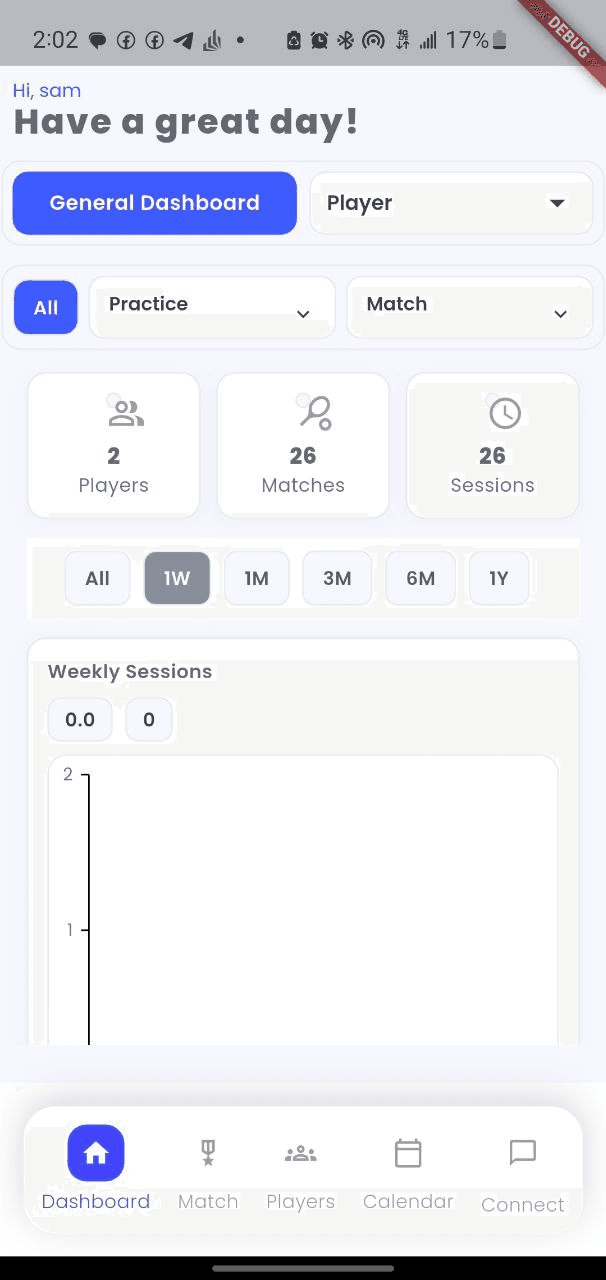Tap the 26 Matches statistics card
Viewport: 606px width, 1280px height.
coord(303,445)
